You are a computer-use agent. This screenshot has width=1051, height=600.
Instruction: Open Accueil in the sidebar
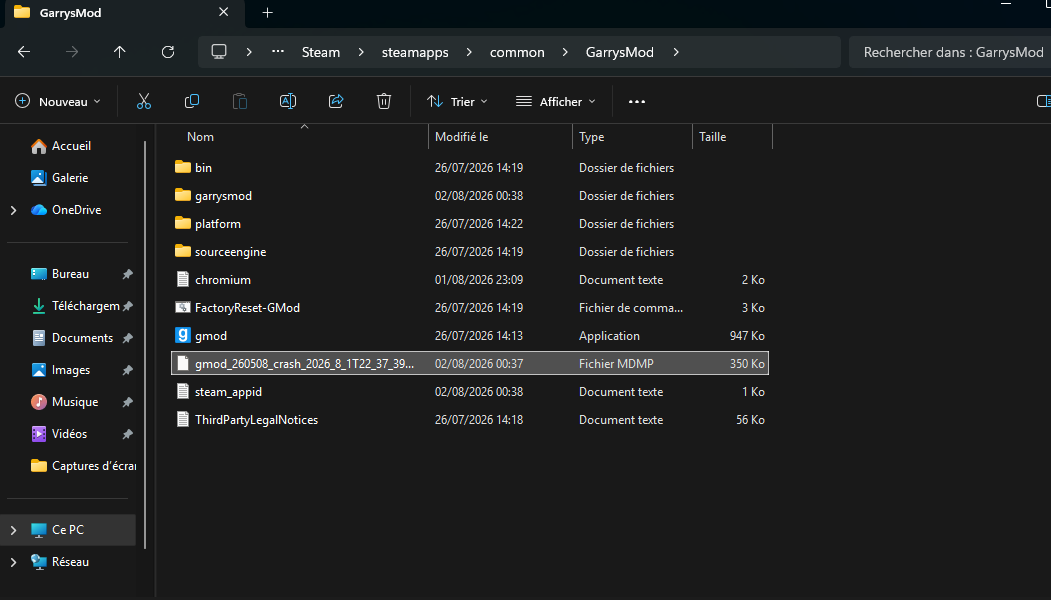(61, 145)
